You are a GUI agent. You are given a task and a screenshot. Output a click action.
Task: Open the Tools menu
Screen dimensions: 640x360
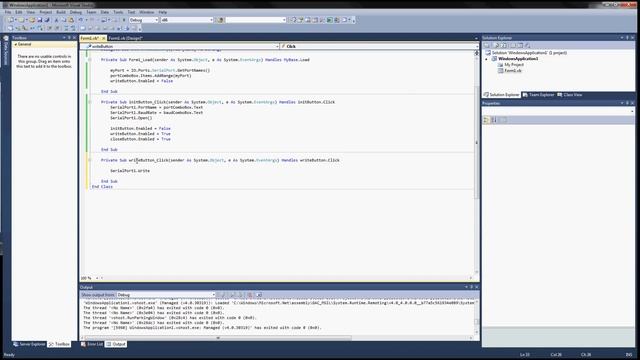pyautogui.click(x=118, y=12)
